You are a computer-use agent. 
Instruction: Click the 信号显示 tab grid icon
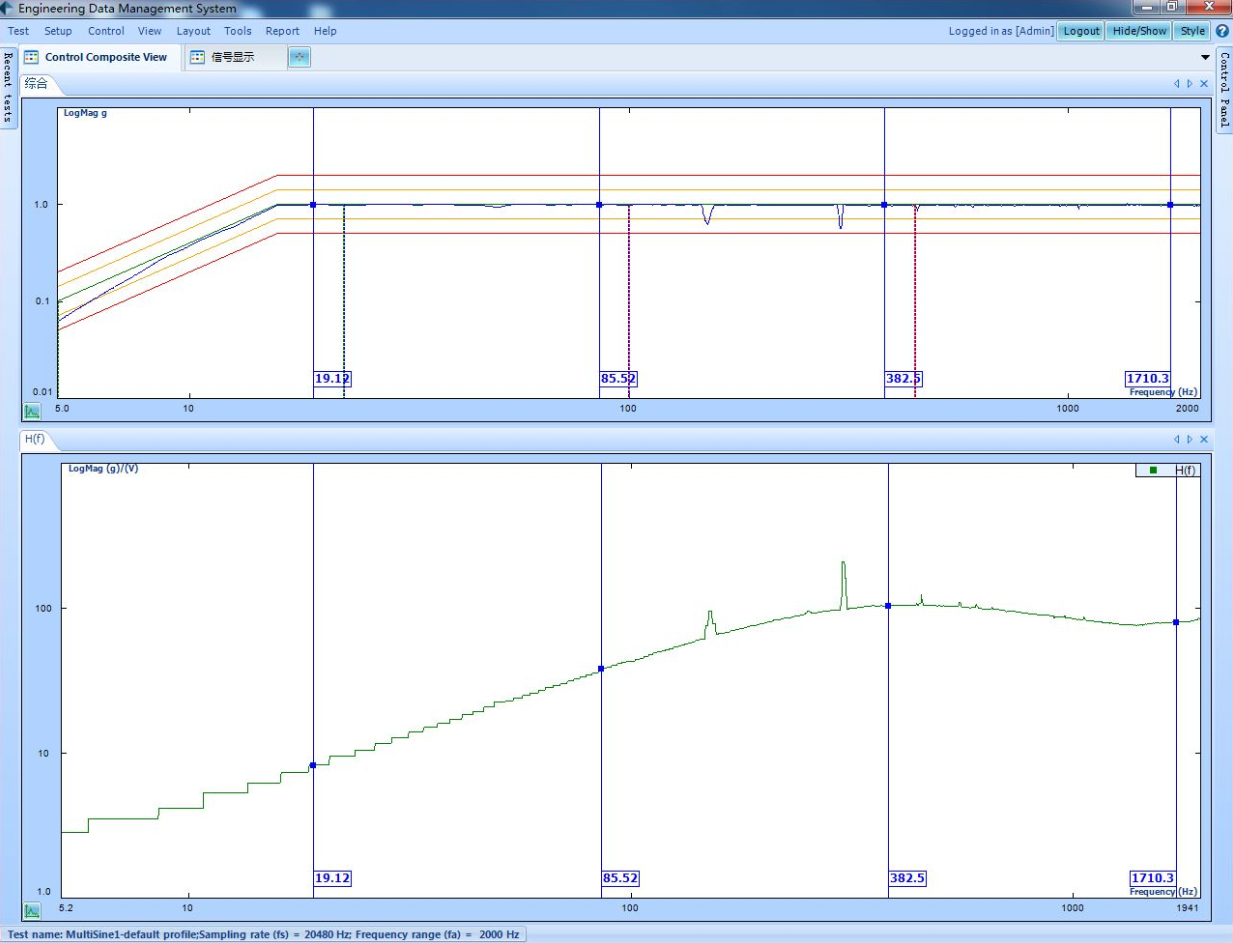[x=197, y=57]
